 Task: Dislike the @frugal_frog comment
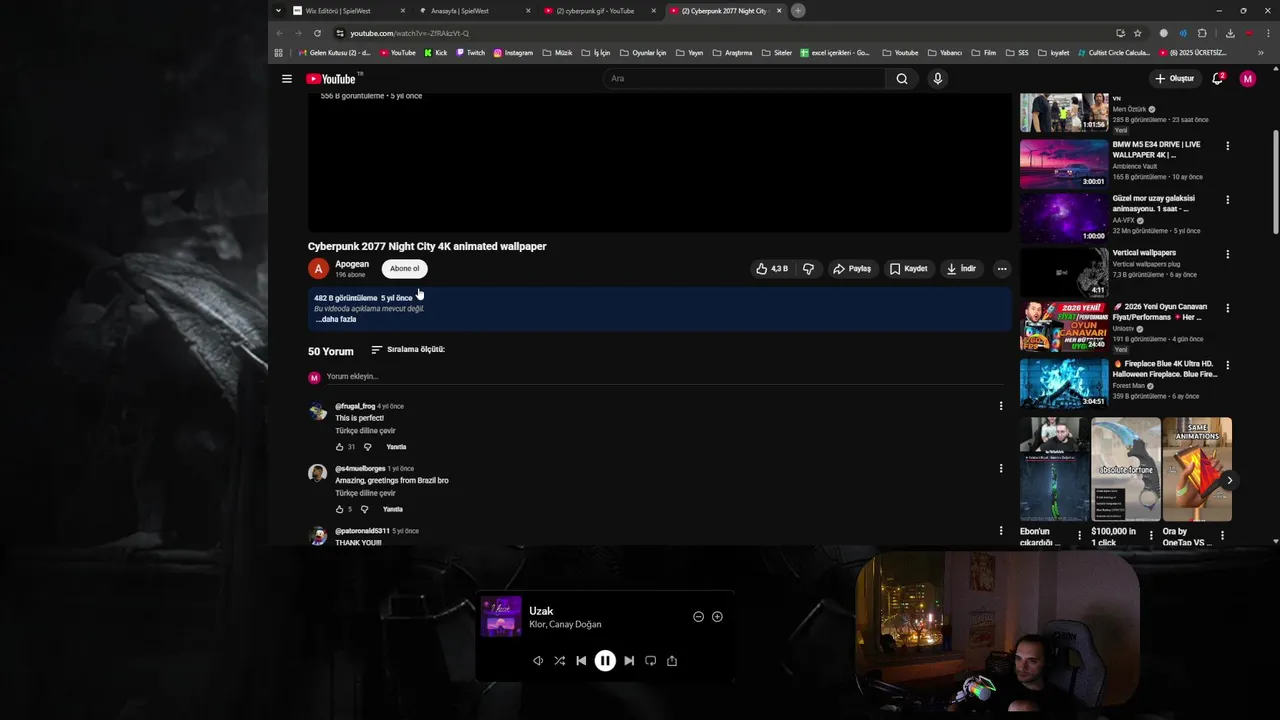pyautogui.click(x=367, y=447)
